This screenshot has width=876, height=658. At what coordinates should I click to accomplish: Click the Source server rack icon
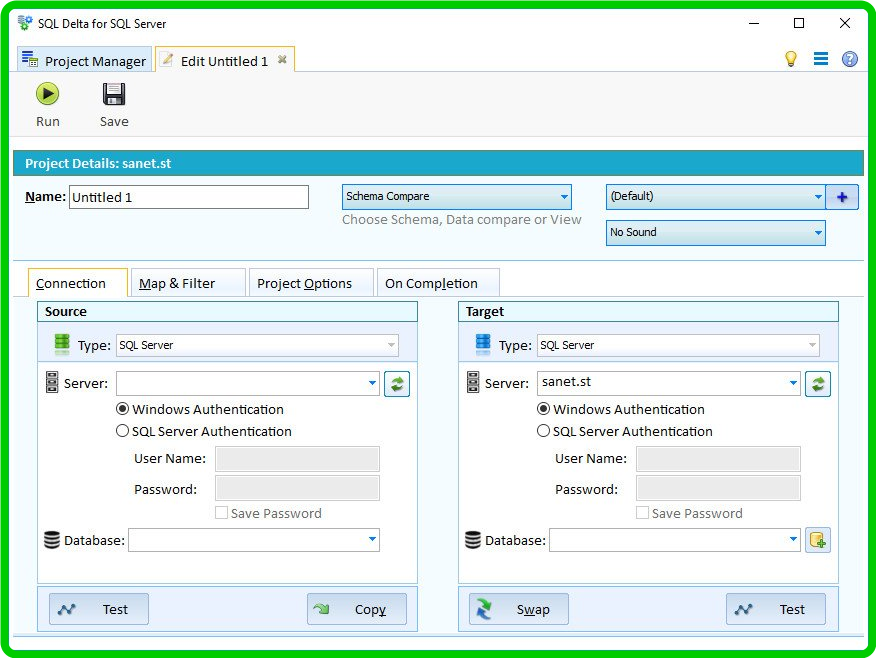tap(52, 382)
